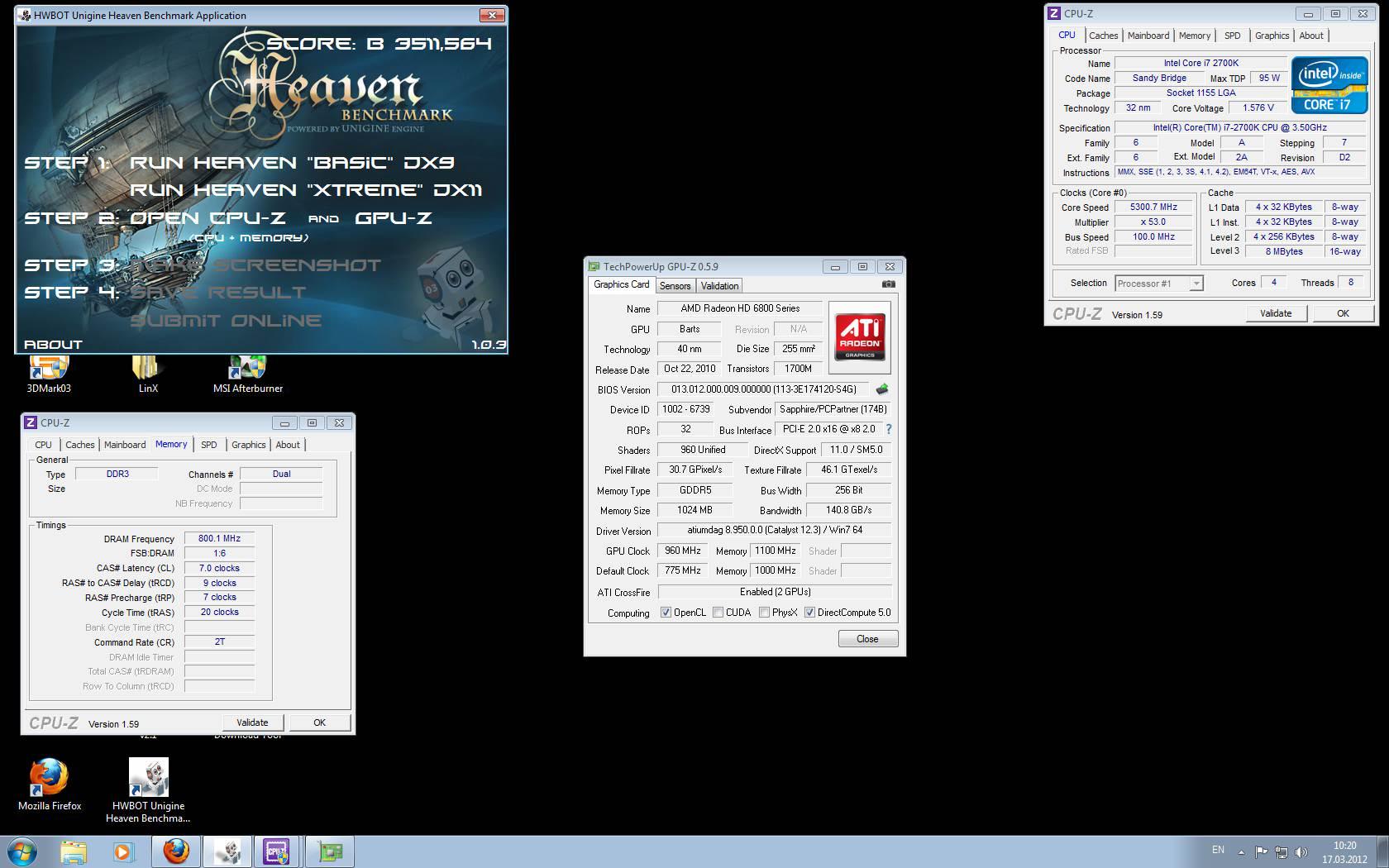The image size is (1389, 868).
Task: Click the ATI CrossFire Enabled (2 GPUs) field
Action: point(775,592)
